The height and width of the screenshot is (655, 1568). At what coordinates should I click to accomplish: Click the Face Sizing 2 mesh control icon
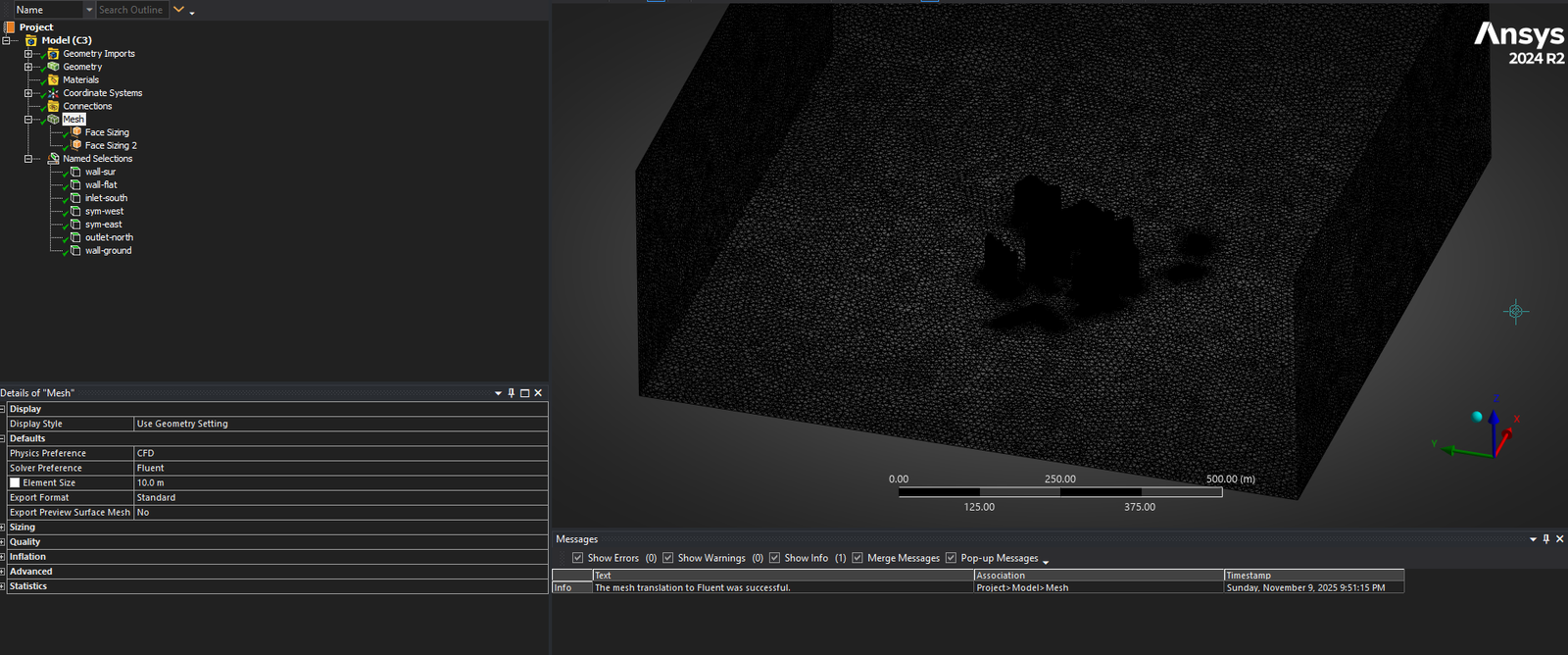pyautogui.click(x=76, y=145)
